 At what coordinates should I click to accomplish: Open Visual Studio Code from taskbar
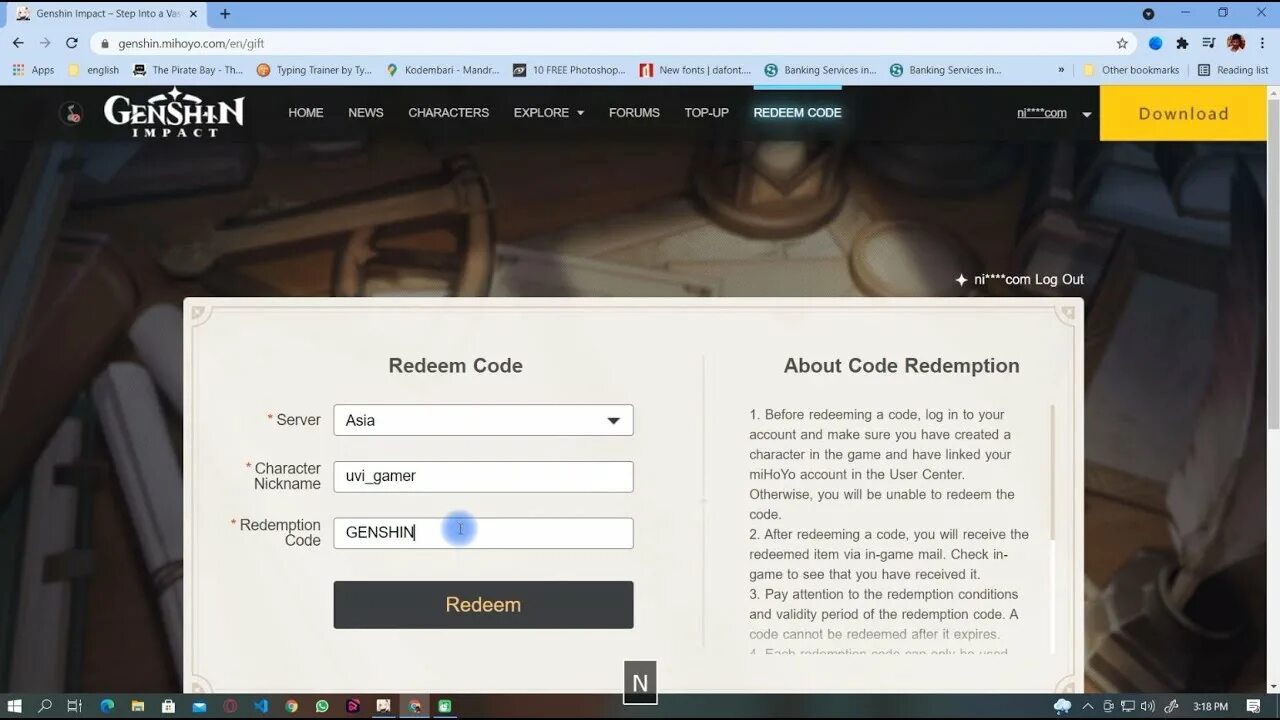(x=261, y=706)
